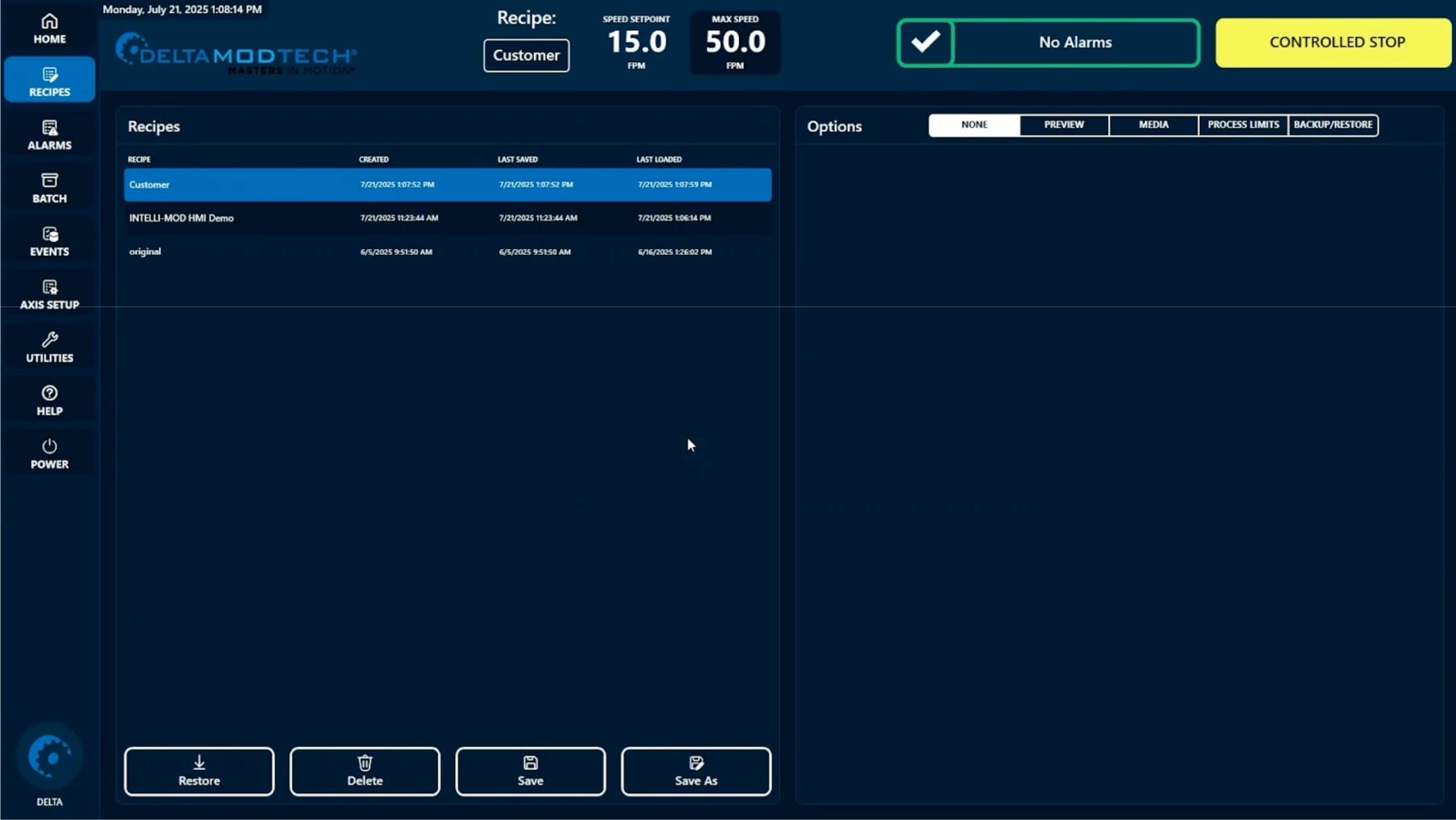
Task: Click the 15.0 speed setpoint value
Action: point(636,42)
